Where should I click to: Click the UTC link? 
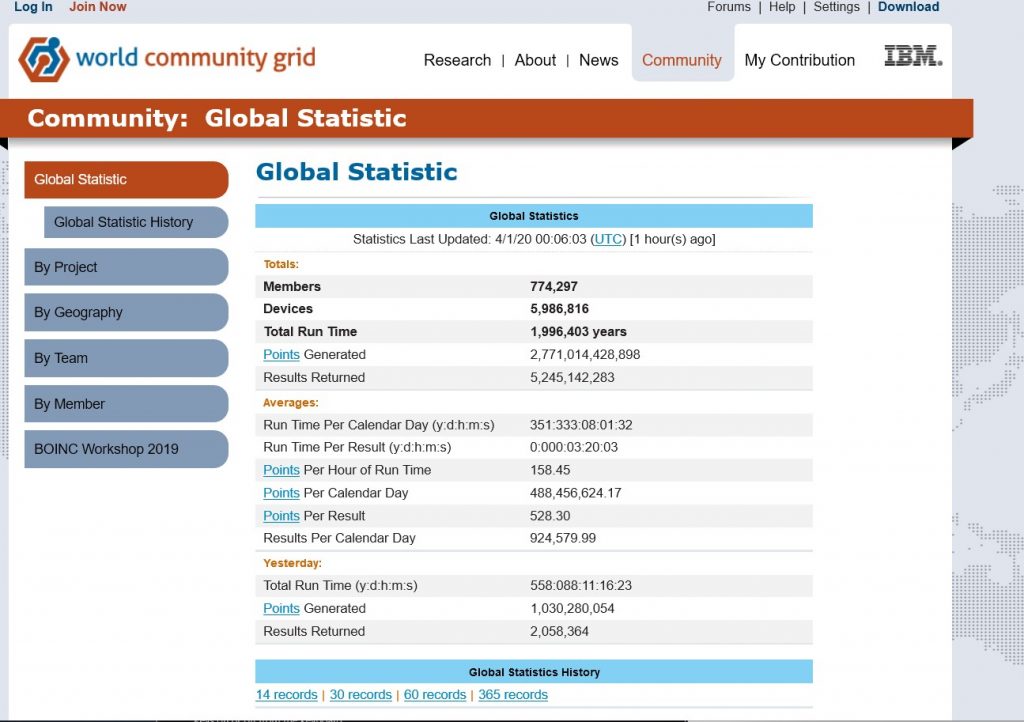point(607,239)
